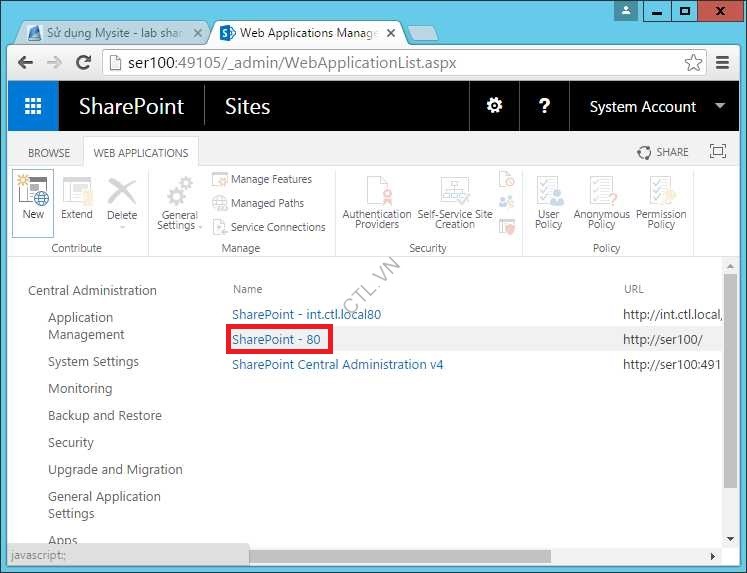Click the Blocked File Types icon
The image size is (747, 573).
(x=506, y=179)
